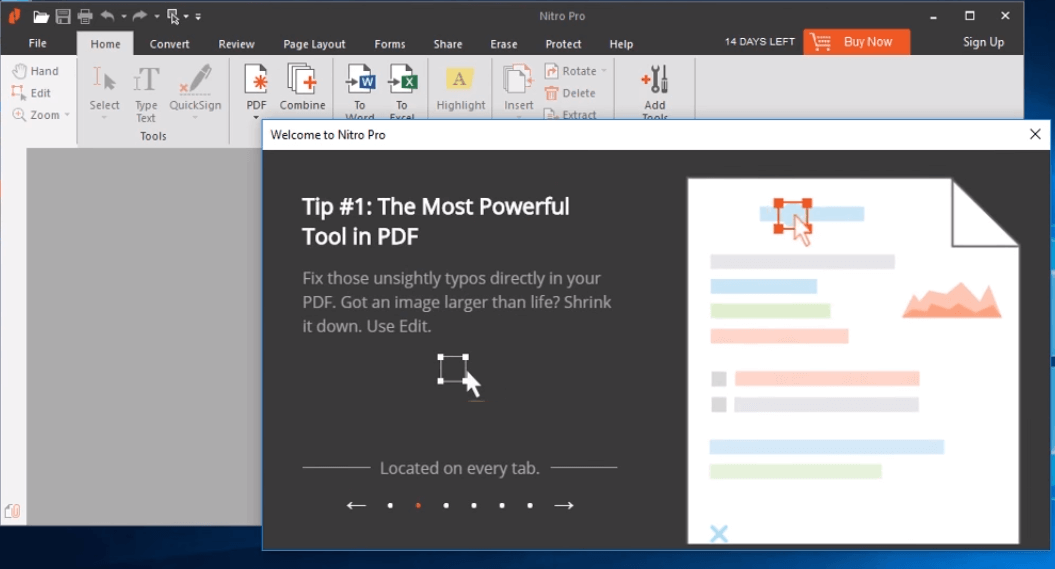Go to the previous tip with left arrow
Screen dimensions: 1055x569
tap(356, 505)
